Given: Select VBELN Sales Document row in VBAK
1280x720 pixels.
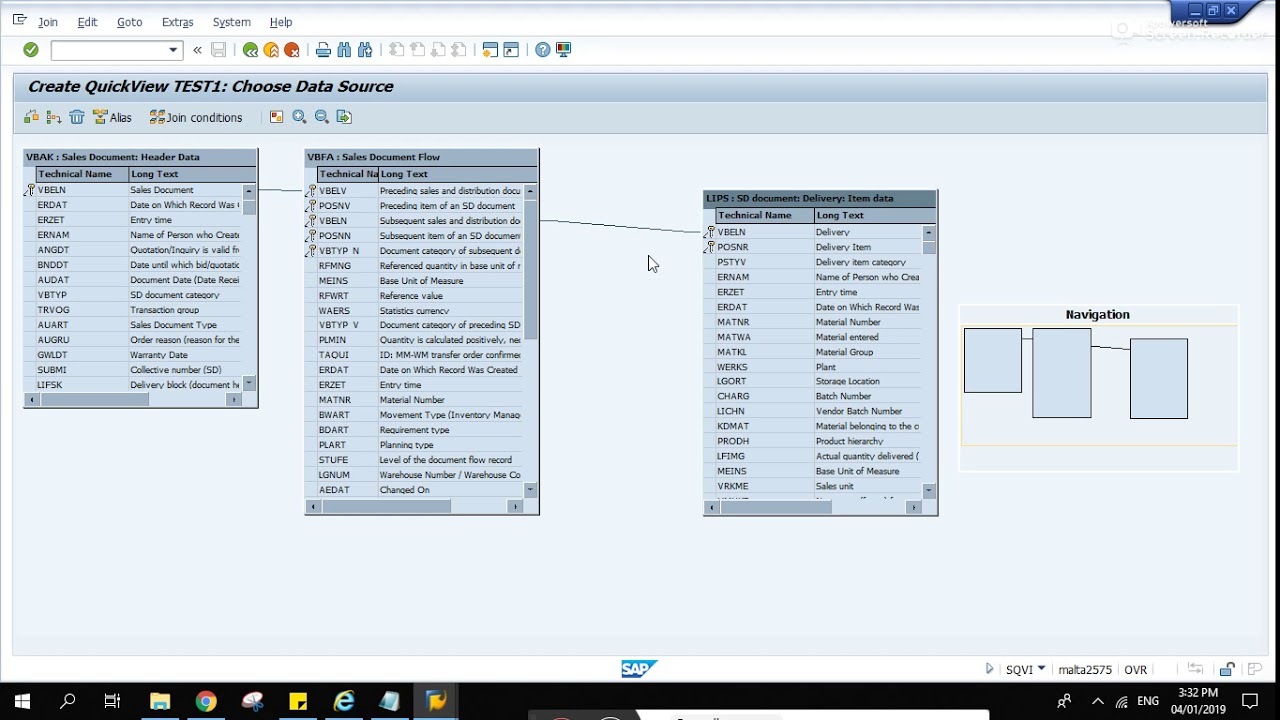Looking at the screenshot, I should tap(134, 190).
